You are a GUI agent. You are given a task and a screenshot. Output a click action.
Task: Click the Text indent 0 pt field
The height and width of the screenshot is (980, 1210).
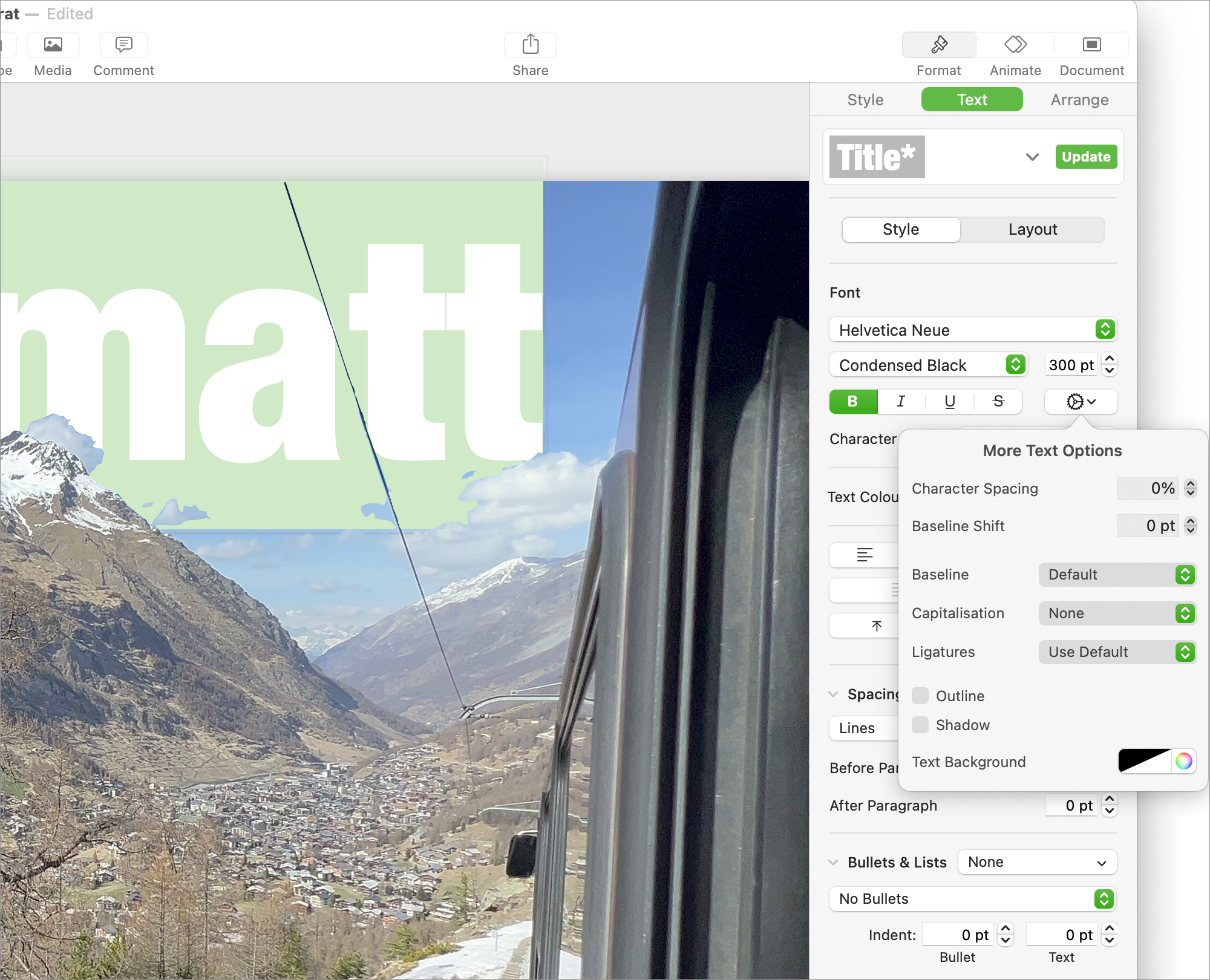(1062, 935)
